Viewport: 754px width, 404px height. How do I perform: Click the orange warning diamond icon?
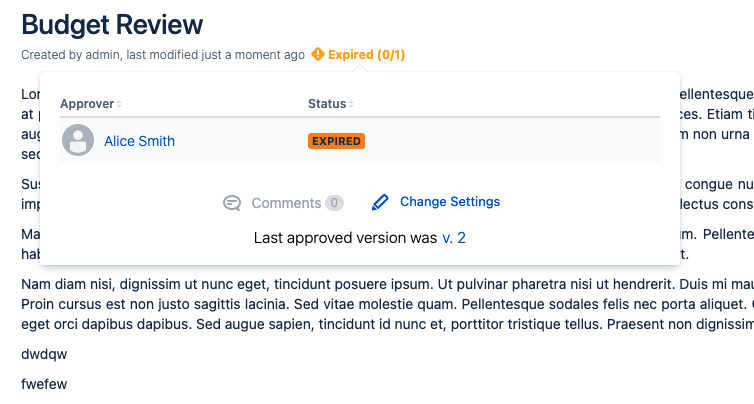pos(317,55)
